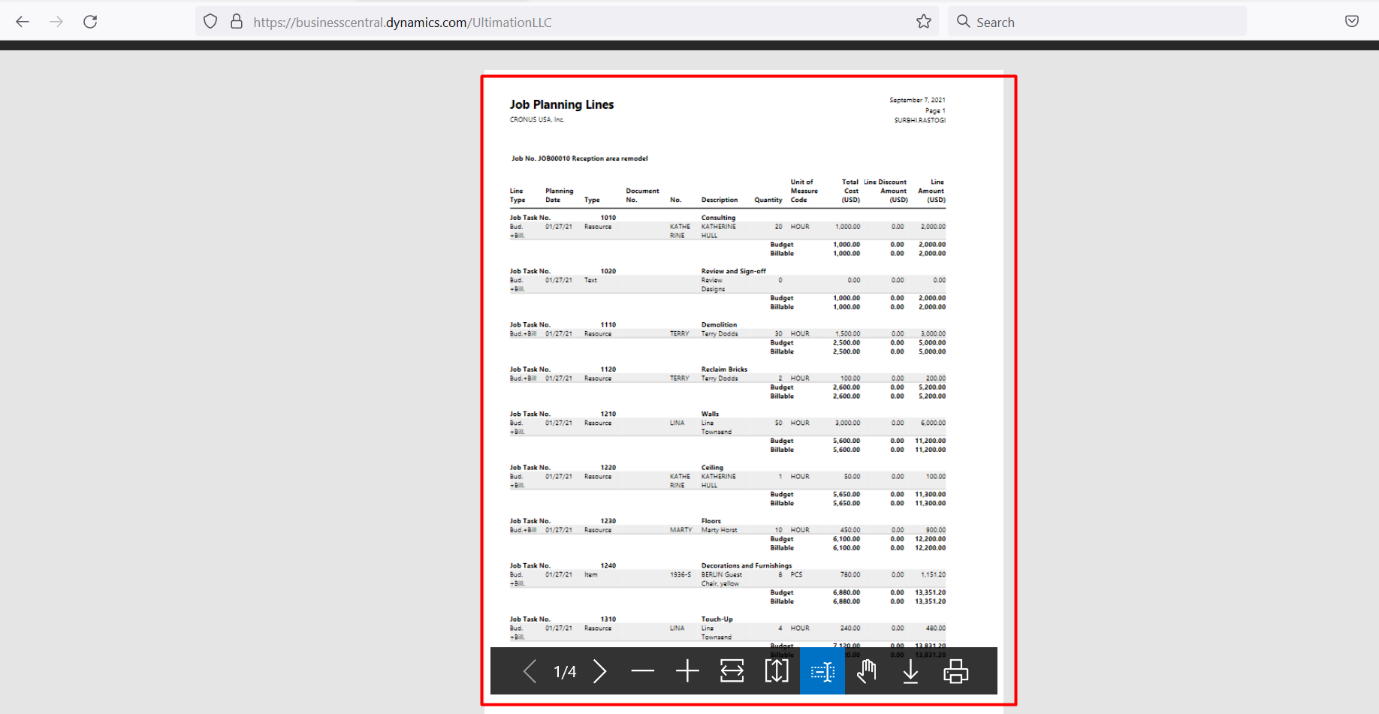1379x714 pixels.
Task: Zoom out of the report with minus icon
Action: pos(643,671)
